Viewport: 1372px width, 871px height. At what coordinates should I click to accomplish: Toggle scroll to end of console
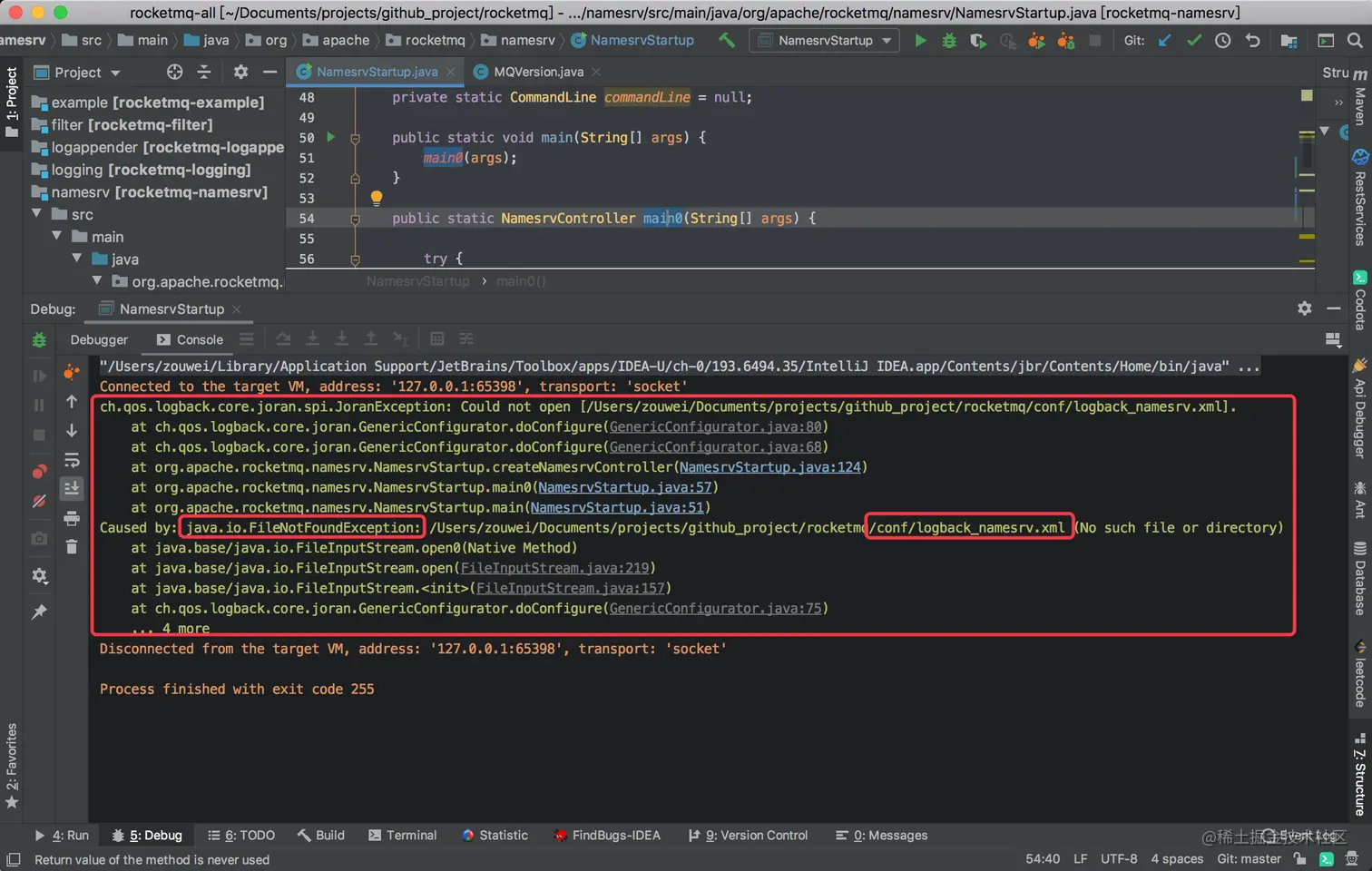[72, 488]
